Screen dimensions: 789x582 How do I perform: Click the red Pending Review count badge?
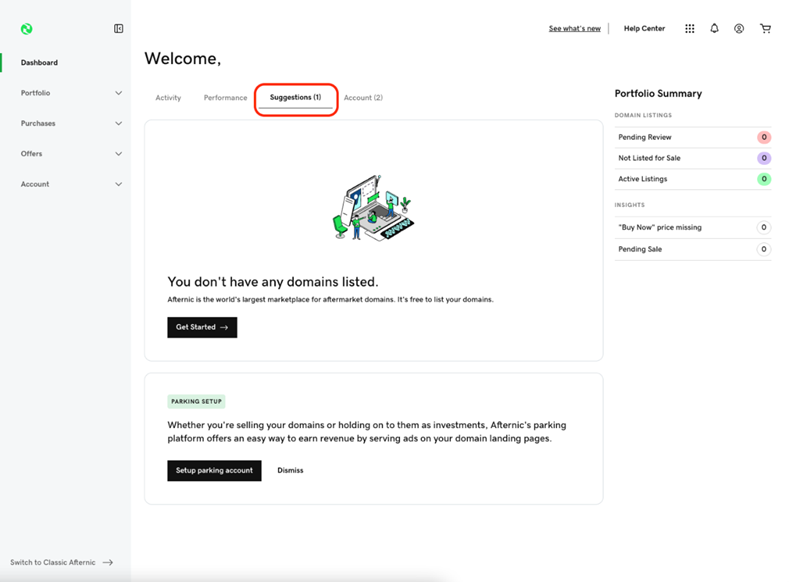pyautogui.click(x=764, y=137)
